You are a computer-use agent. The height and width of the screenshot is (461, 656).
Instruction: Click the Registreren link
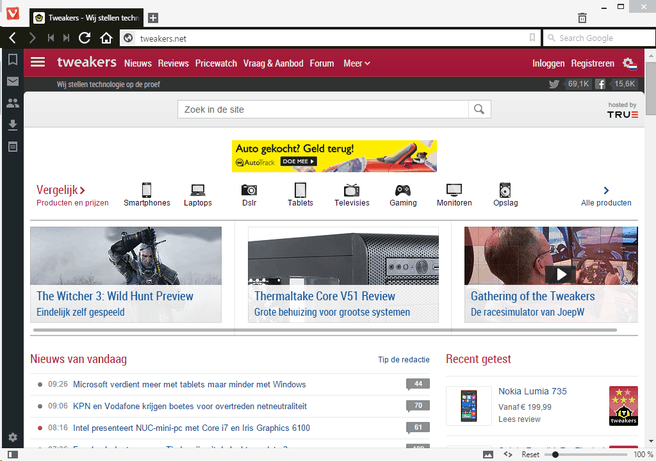(592, 64)
